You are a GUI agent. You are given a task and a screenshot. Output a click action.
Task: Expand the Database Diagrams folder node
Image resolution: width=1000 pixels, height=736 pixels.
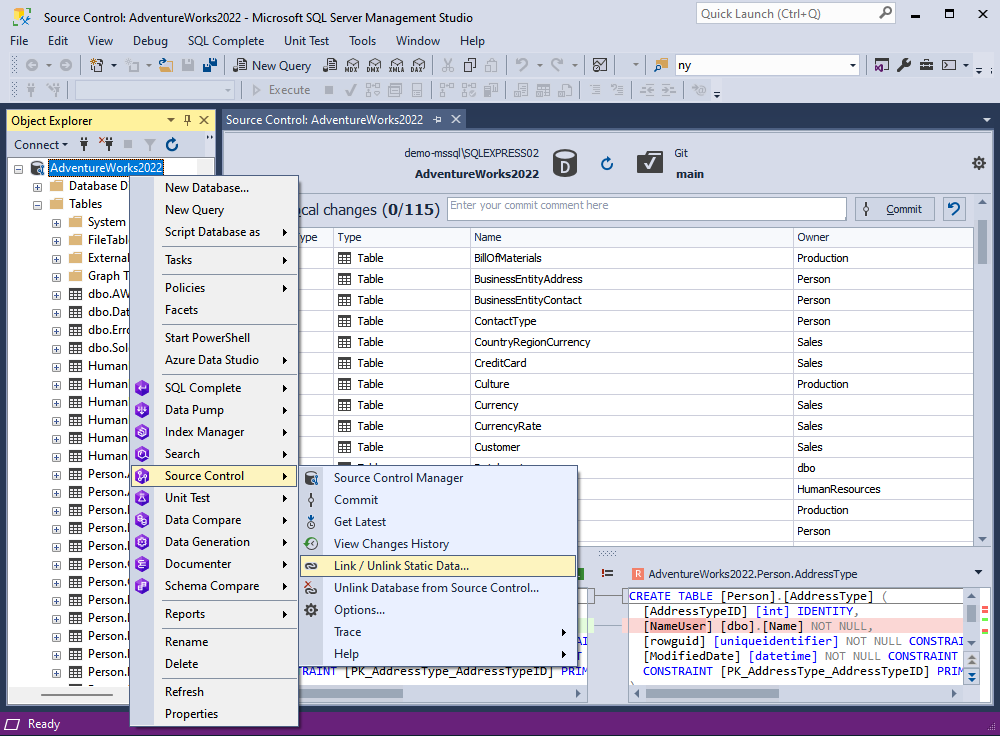point(38,187)
